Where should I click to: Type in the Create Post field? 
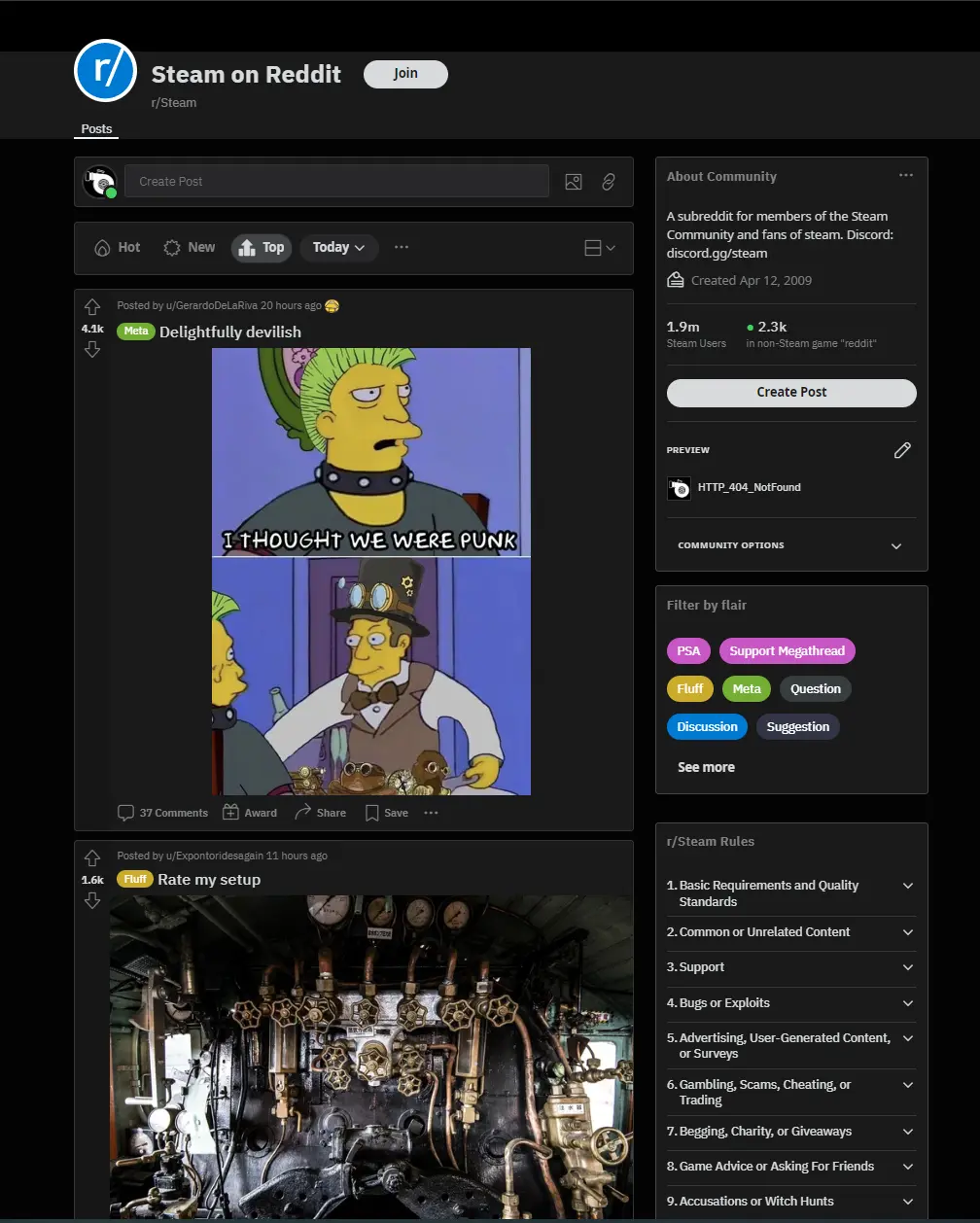(336, 182)
